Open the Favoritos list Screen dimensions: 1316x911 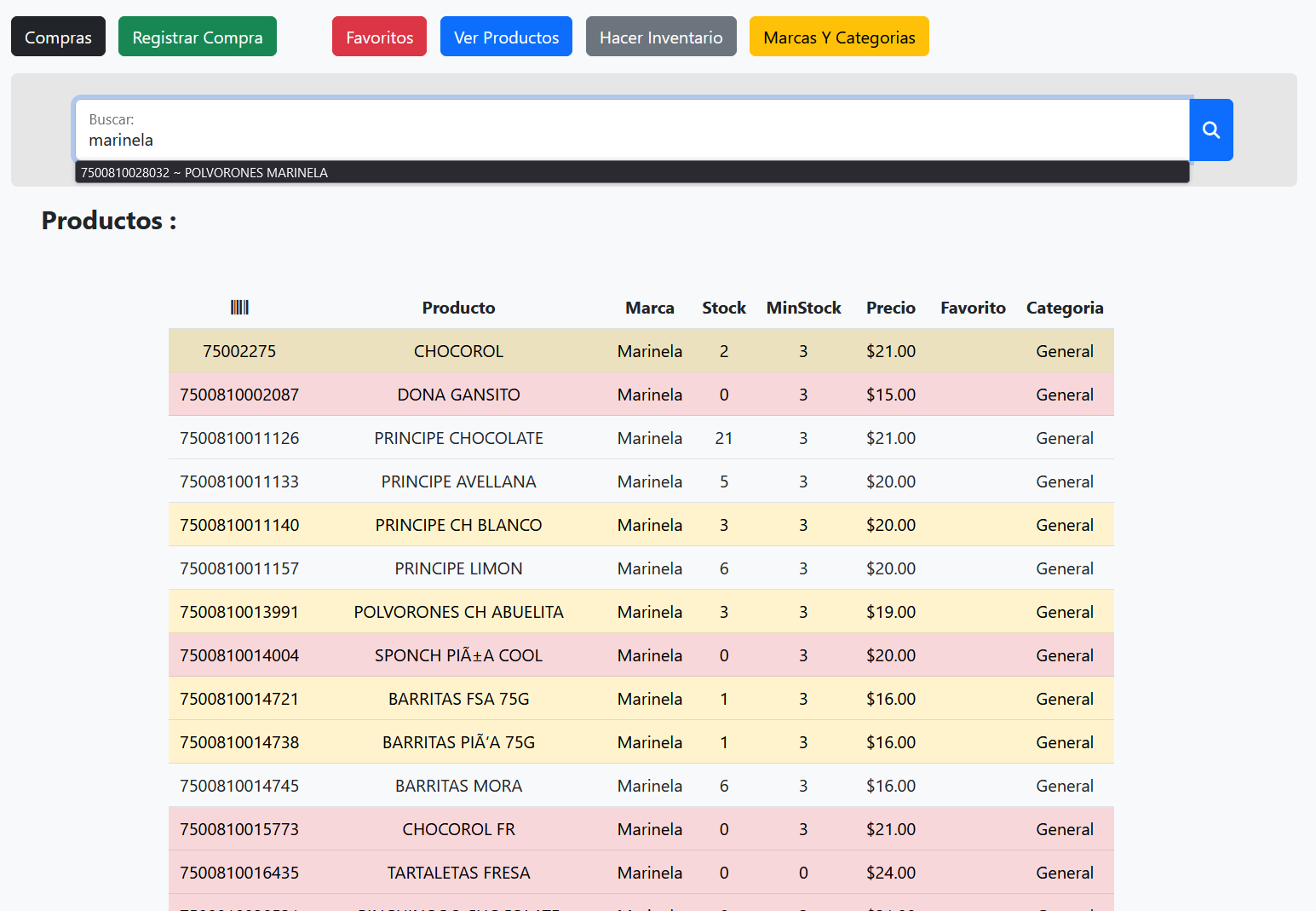379,37
